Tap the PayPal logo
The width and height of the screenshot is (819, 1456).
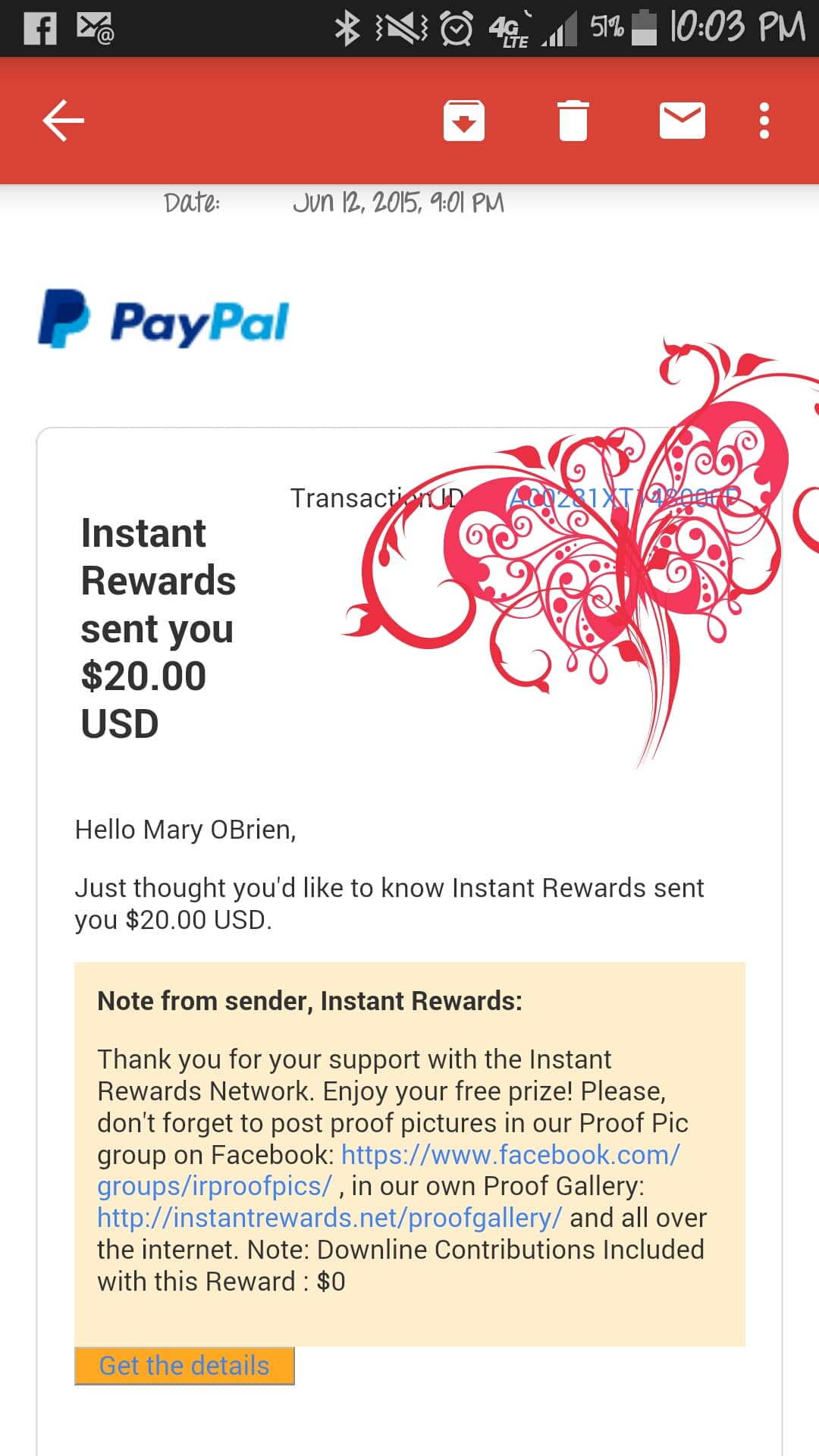tap(163, 319)
